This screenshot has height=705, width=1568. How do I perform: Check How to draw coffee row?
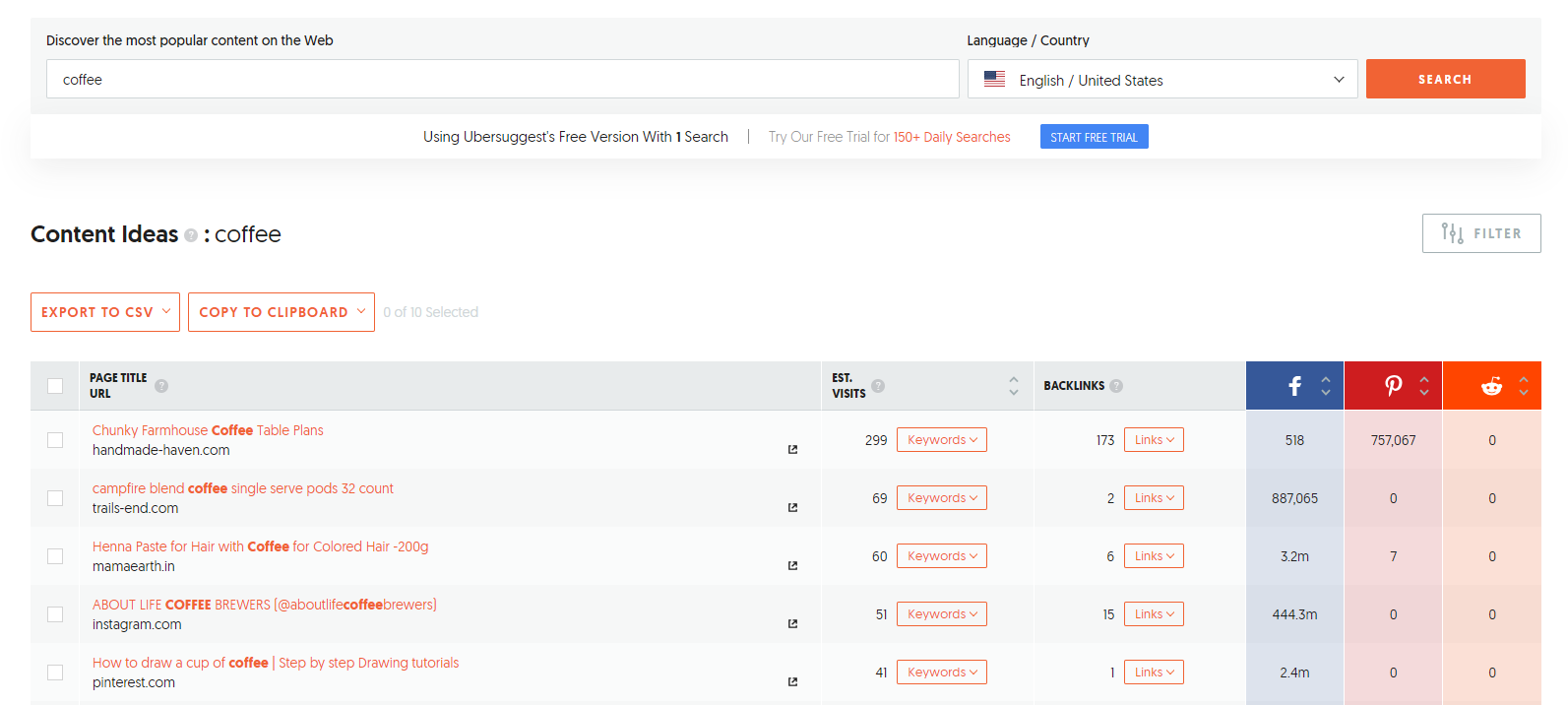point(55,673)
